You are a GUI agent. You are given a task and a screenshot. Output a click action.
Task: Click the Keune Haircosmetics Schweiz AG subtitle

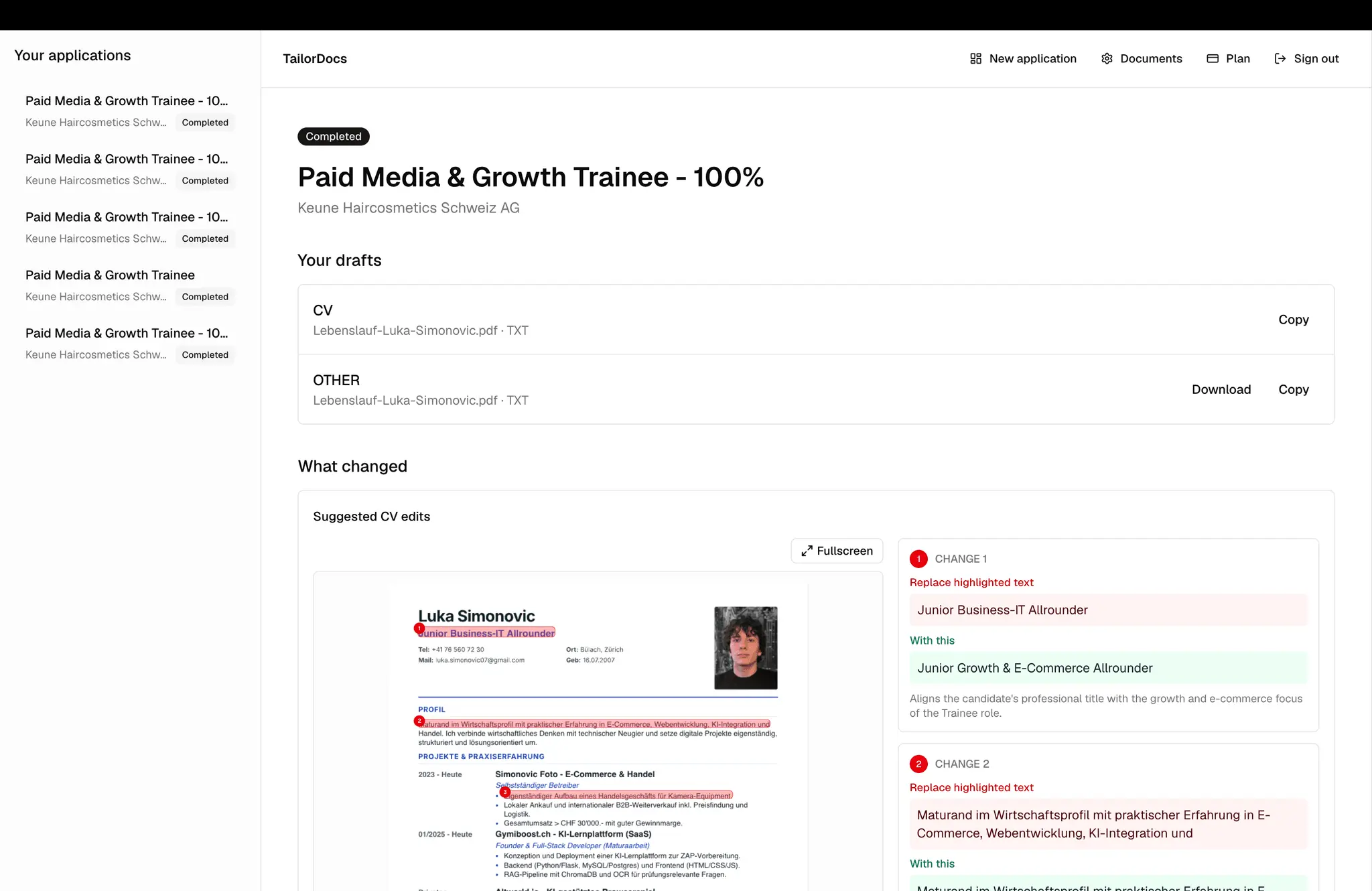[409, 208]
